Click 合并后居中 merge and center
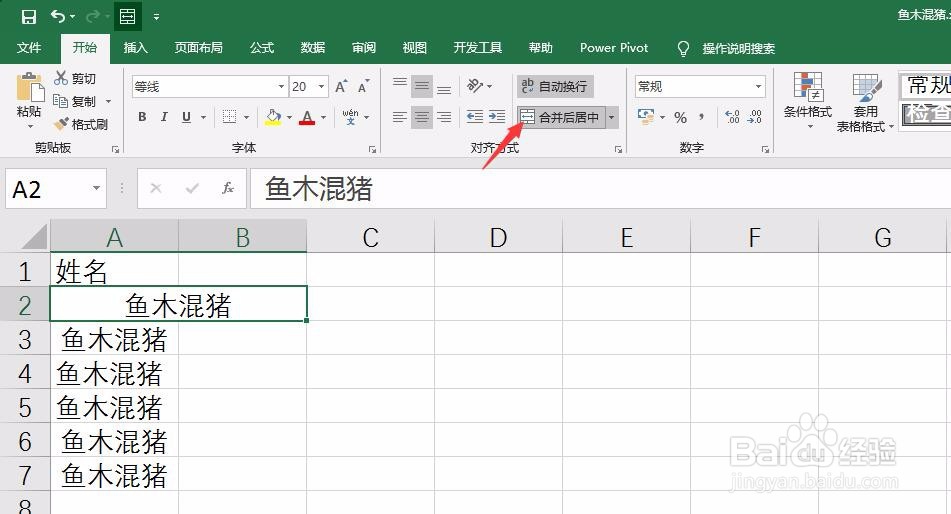Image resolution: width=951 pixels, height=514 pixels. pos(561,117)
